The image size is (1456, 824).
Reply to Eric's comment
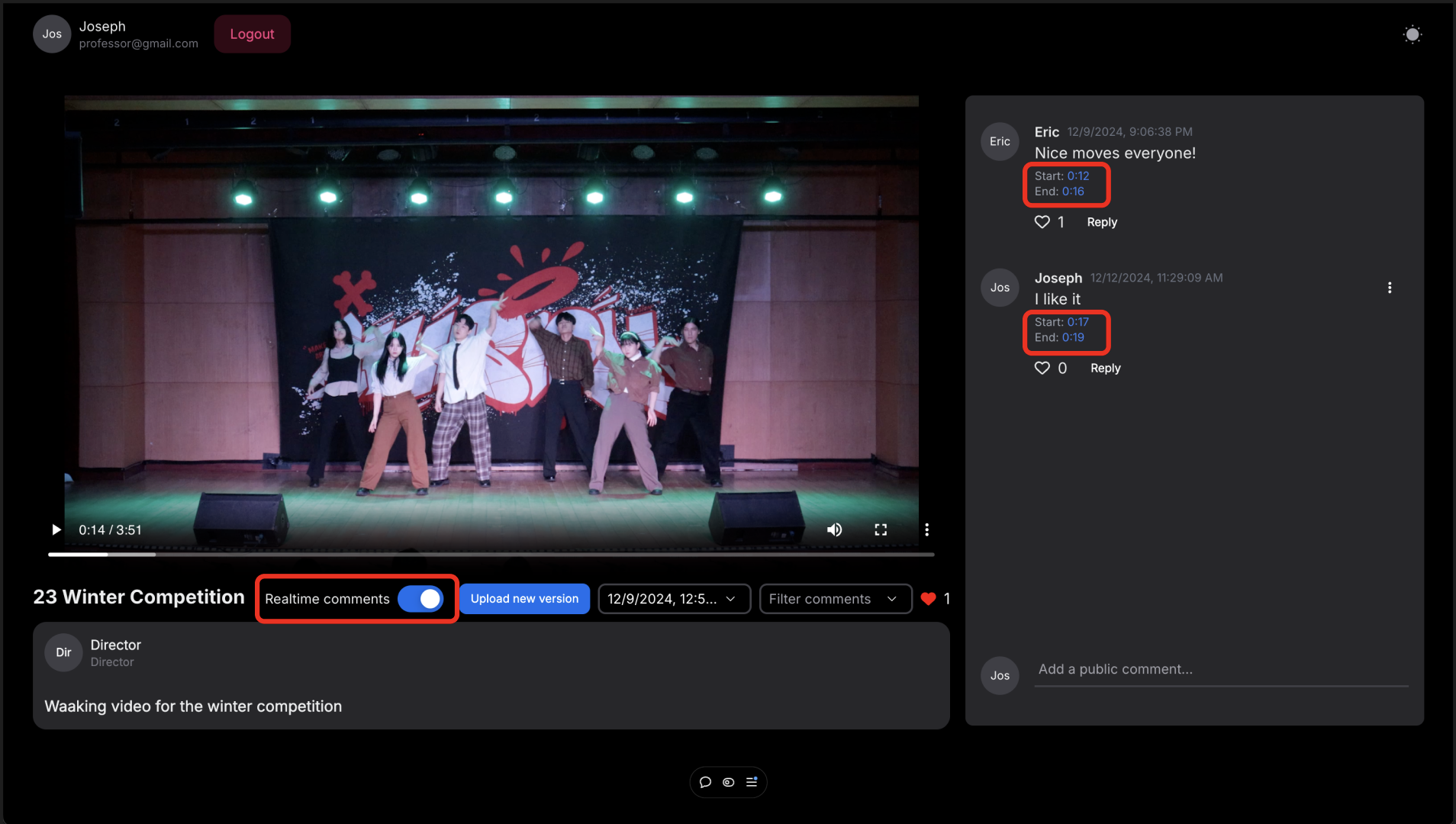point(1102,222)
